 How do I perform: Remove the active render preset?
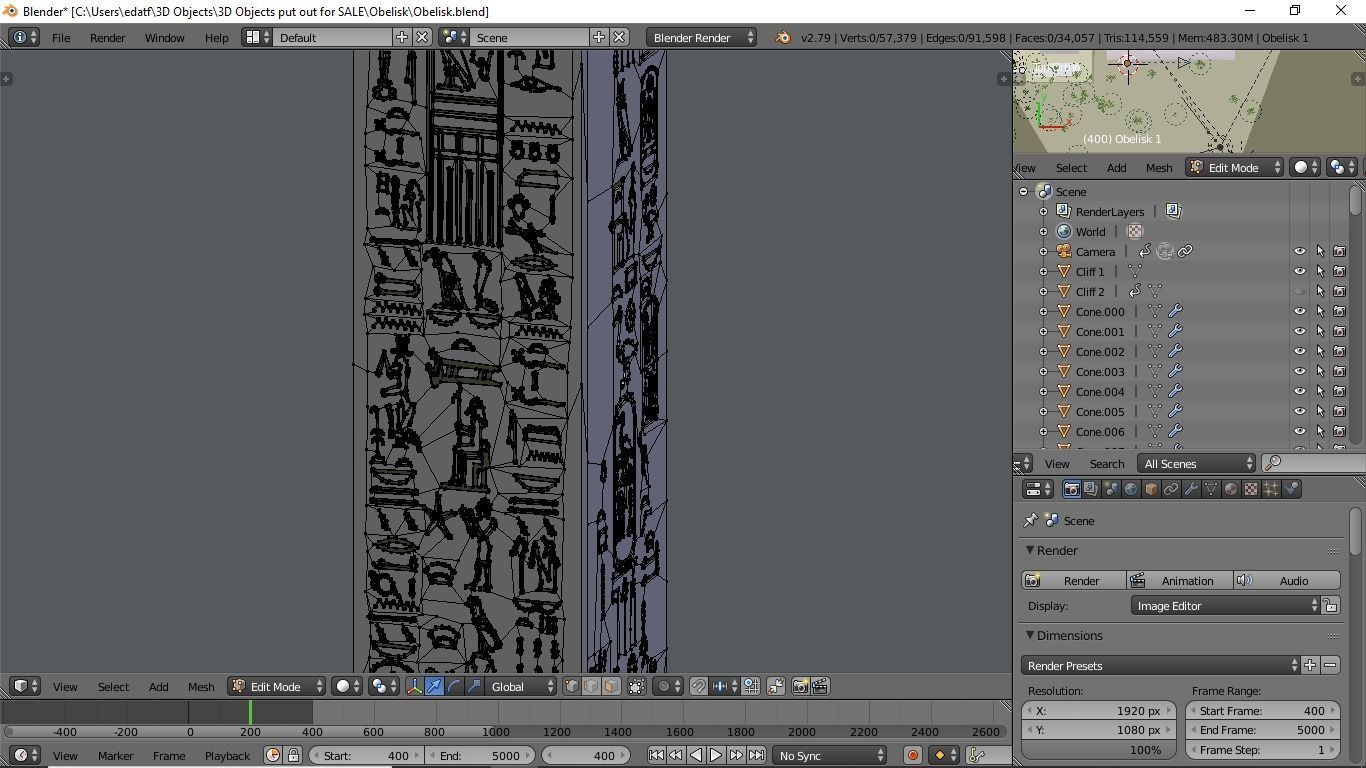tap(1330, 665)
